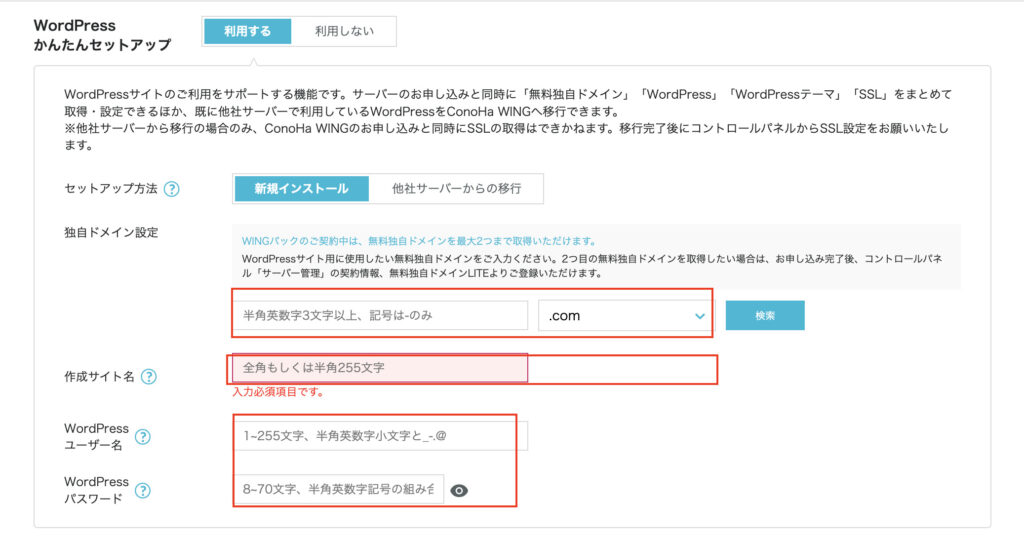This screenshot has width=1024, height=537.
Task: Open help icon beside WordPress ユーザー名
Action: (x=142, y=436)
